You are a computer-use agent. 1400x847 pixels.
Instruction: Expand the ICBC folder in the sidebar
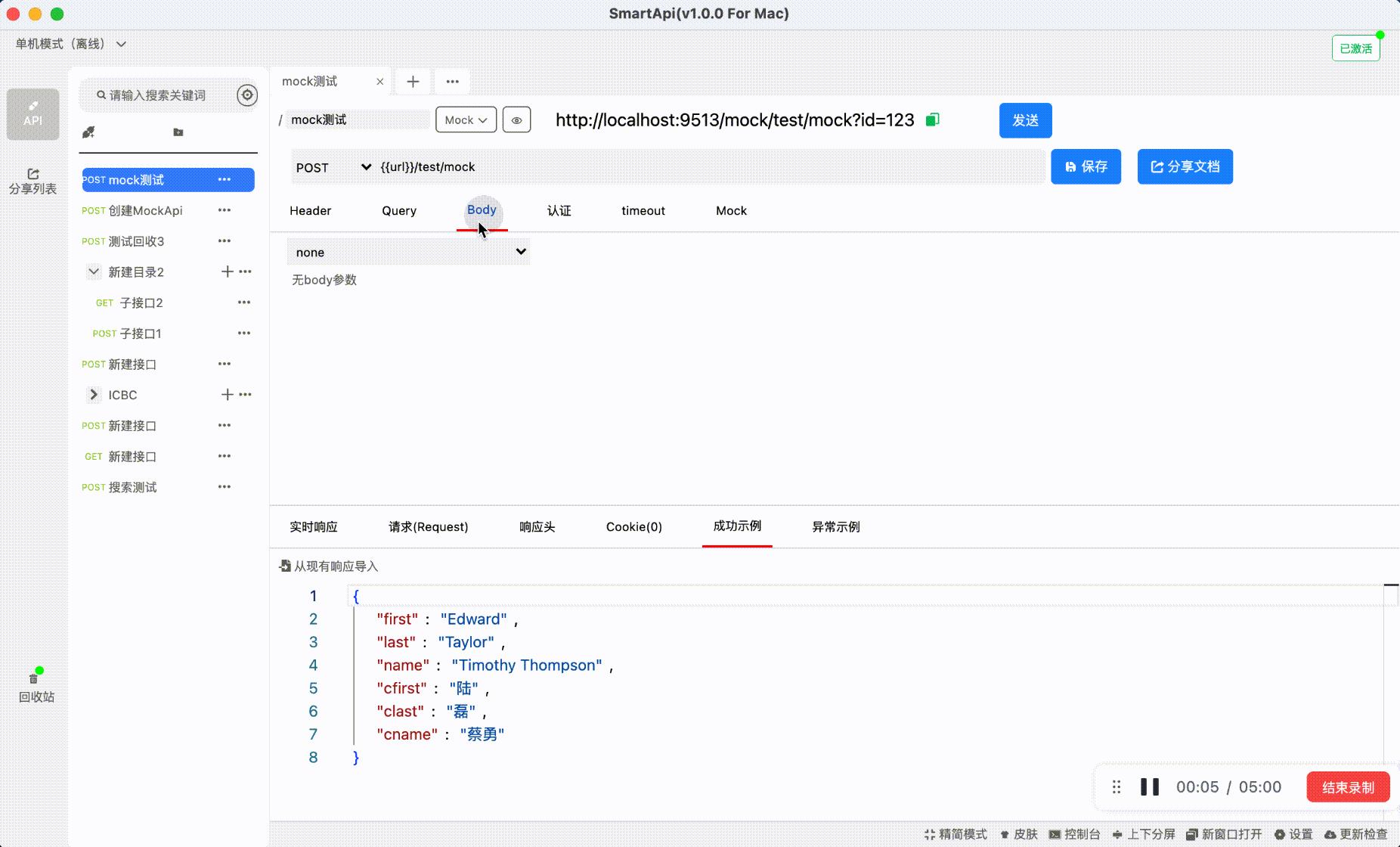(93, 394)
